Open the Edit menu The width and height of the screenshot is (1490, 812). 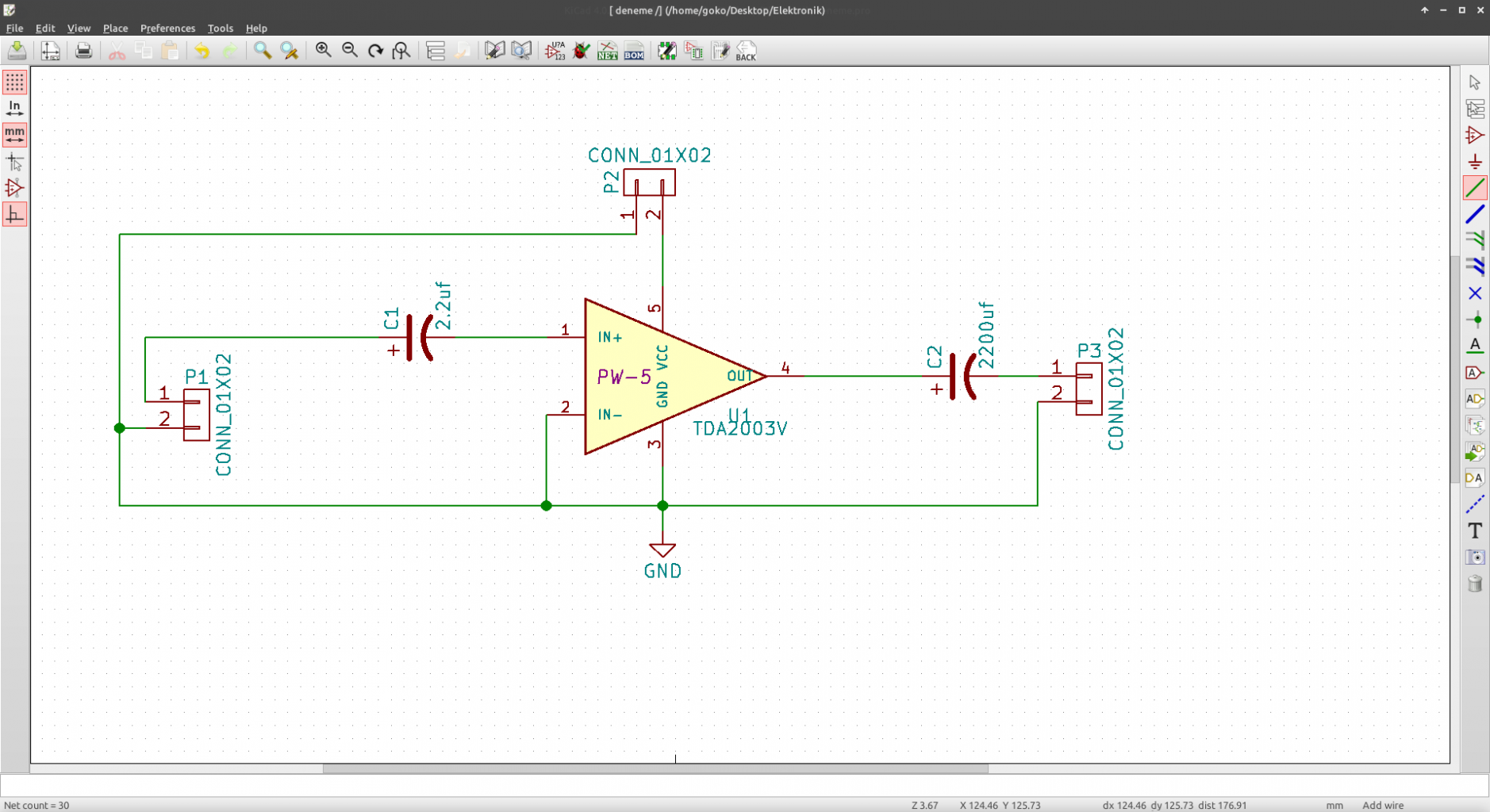coord(45,28)
